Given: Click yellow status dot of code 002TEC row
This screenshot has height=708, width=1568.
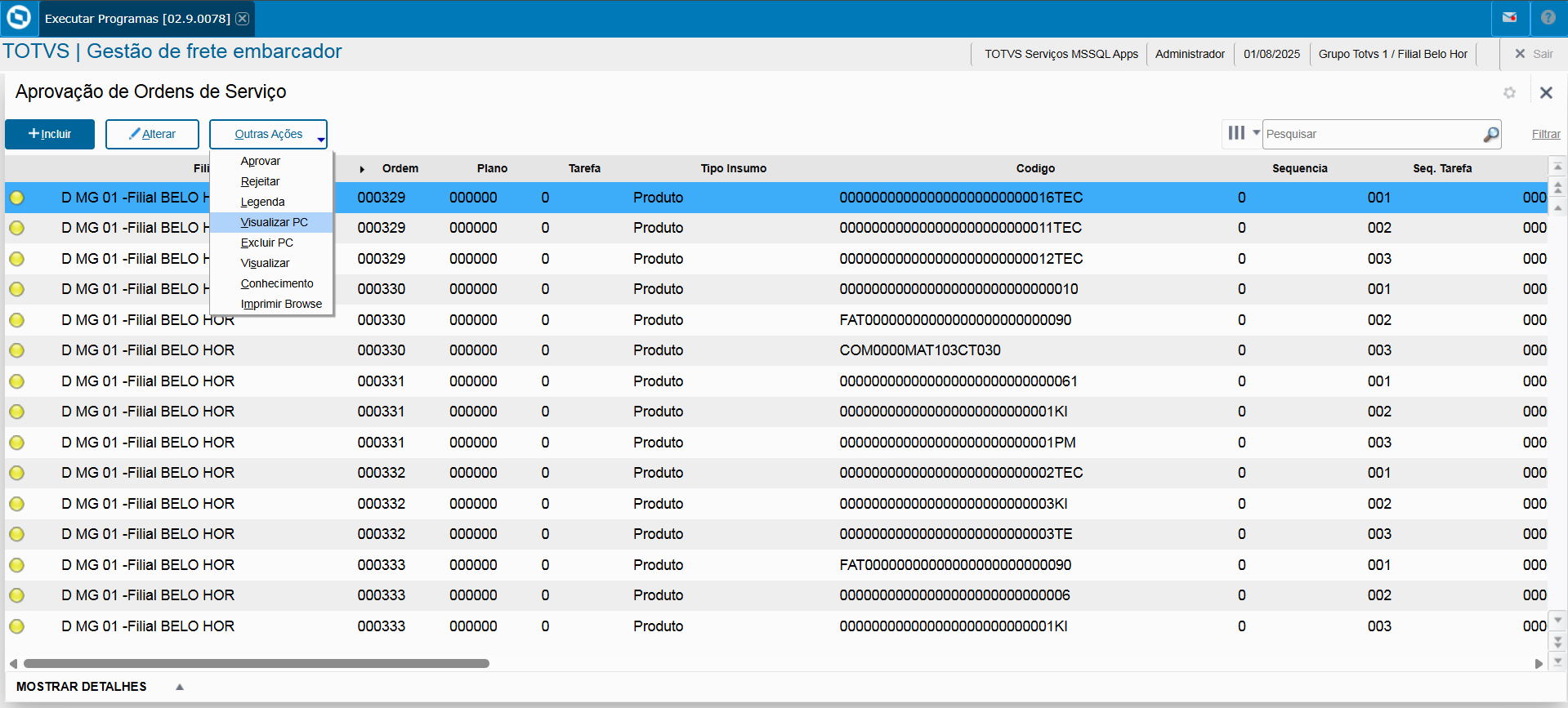Looking at the screenshot, I should pyautogui.click(x=17, y=473).
